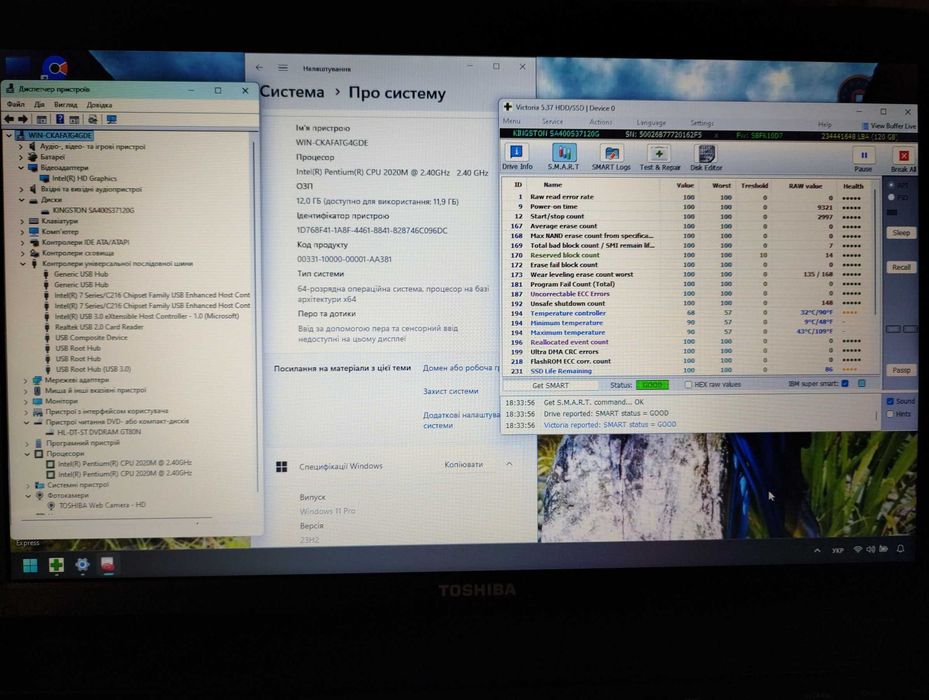The width and height of the screenshot is (929, 700).
Task: Click the Sleep button in Victoria
Action: tap(901, 233)
